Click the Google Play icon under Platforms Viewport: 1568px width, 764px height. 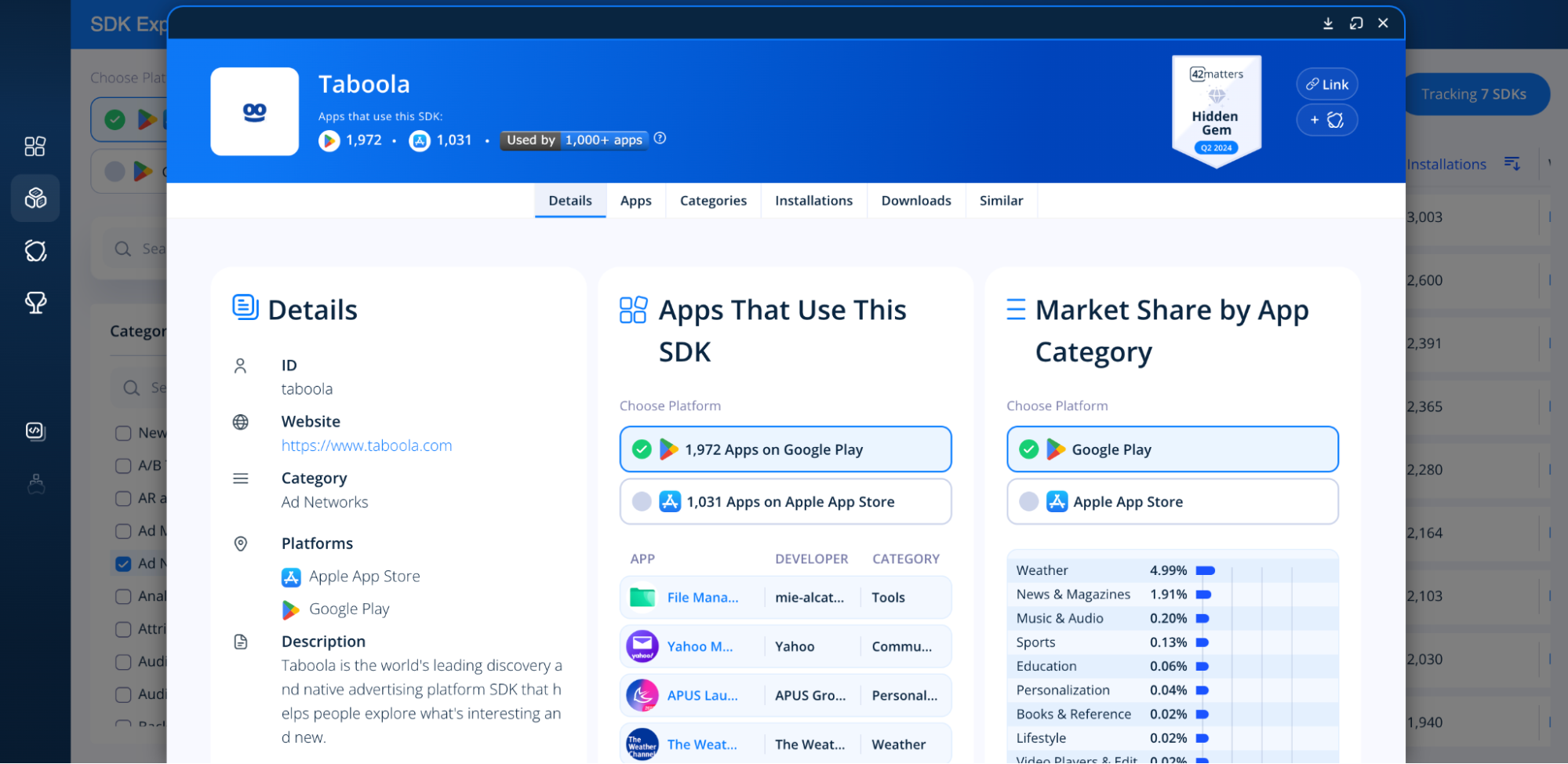click(x=291, y=609)
